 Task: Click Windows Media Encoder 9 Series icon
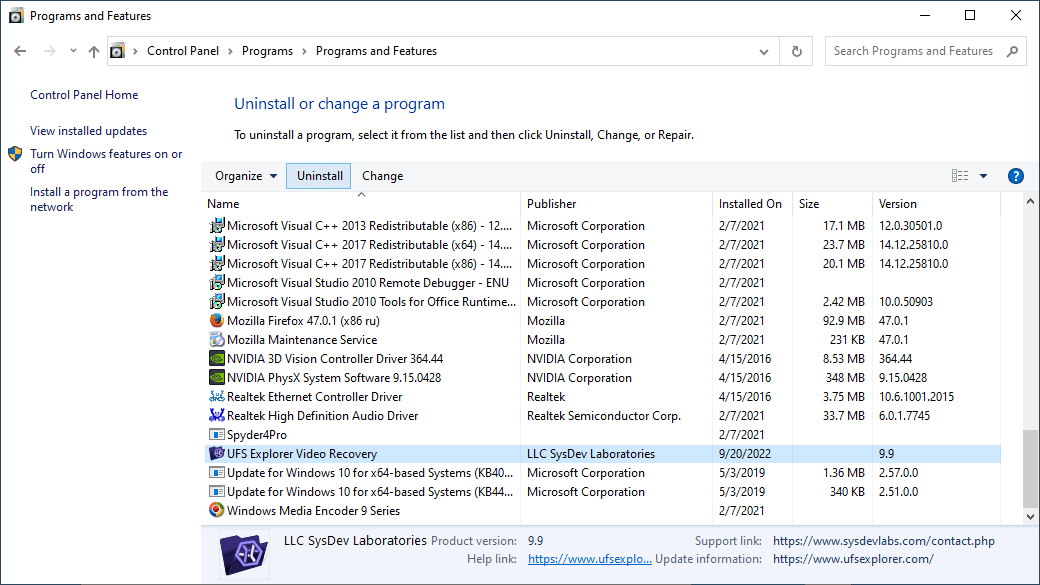[x=216, y=511]
